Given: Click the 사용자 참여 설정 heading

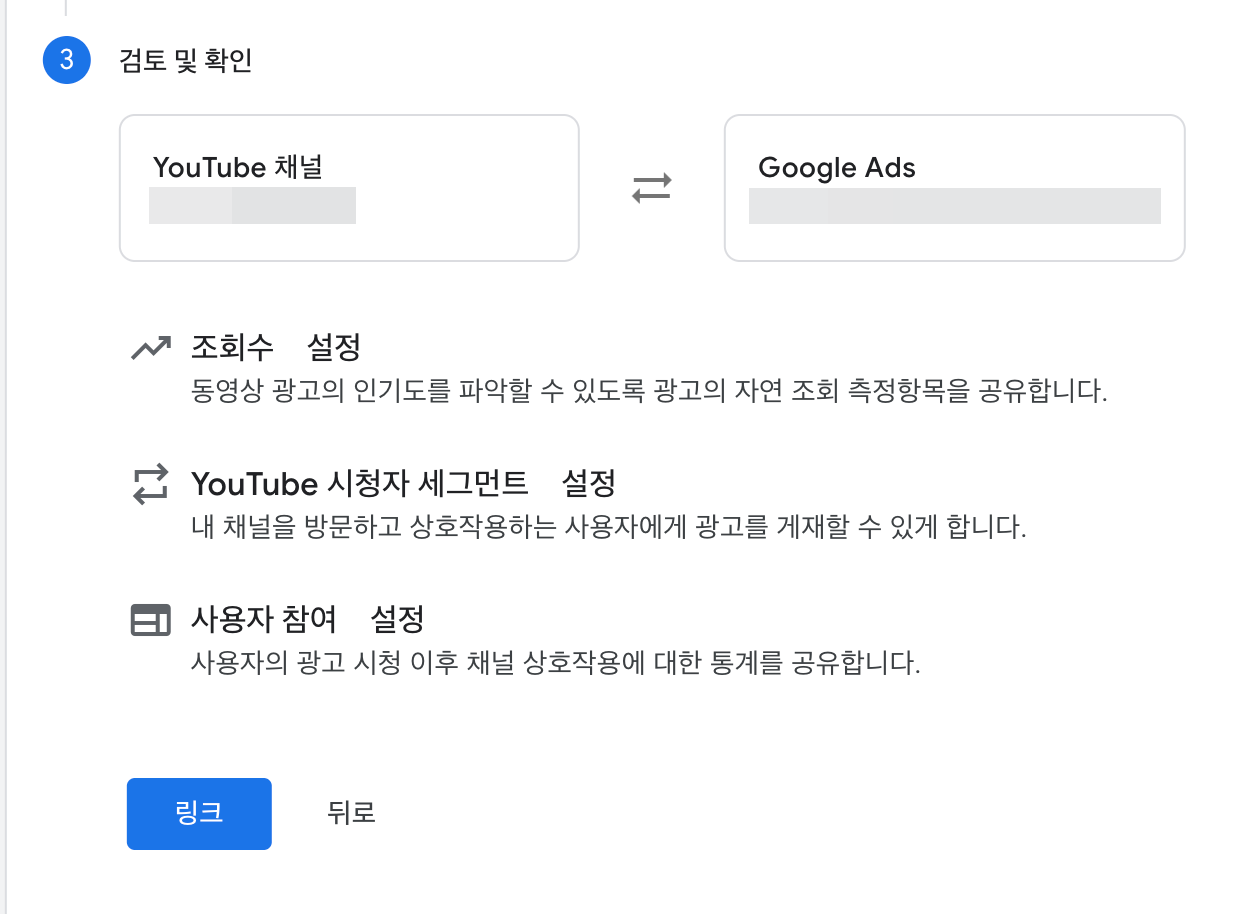Looking at the screenshot, I should (x=308, y=620).
